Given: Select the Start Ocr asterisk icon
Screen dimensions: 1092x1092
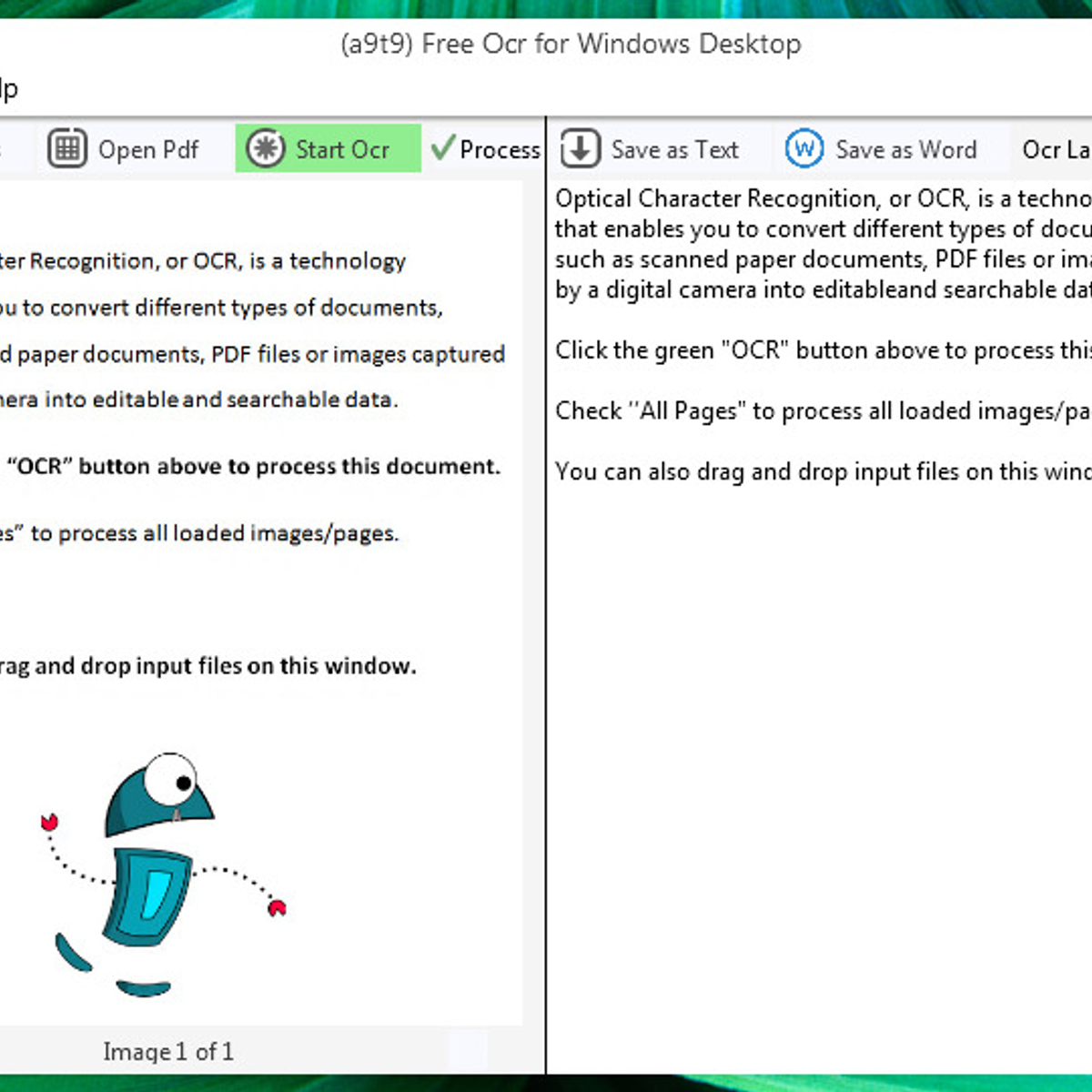Looking at the screenshot, I should click(x=266, y=148).
